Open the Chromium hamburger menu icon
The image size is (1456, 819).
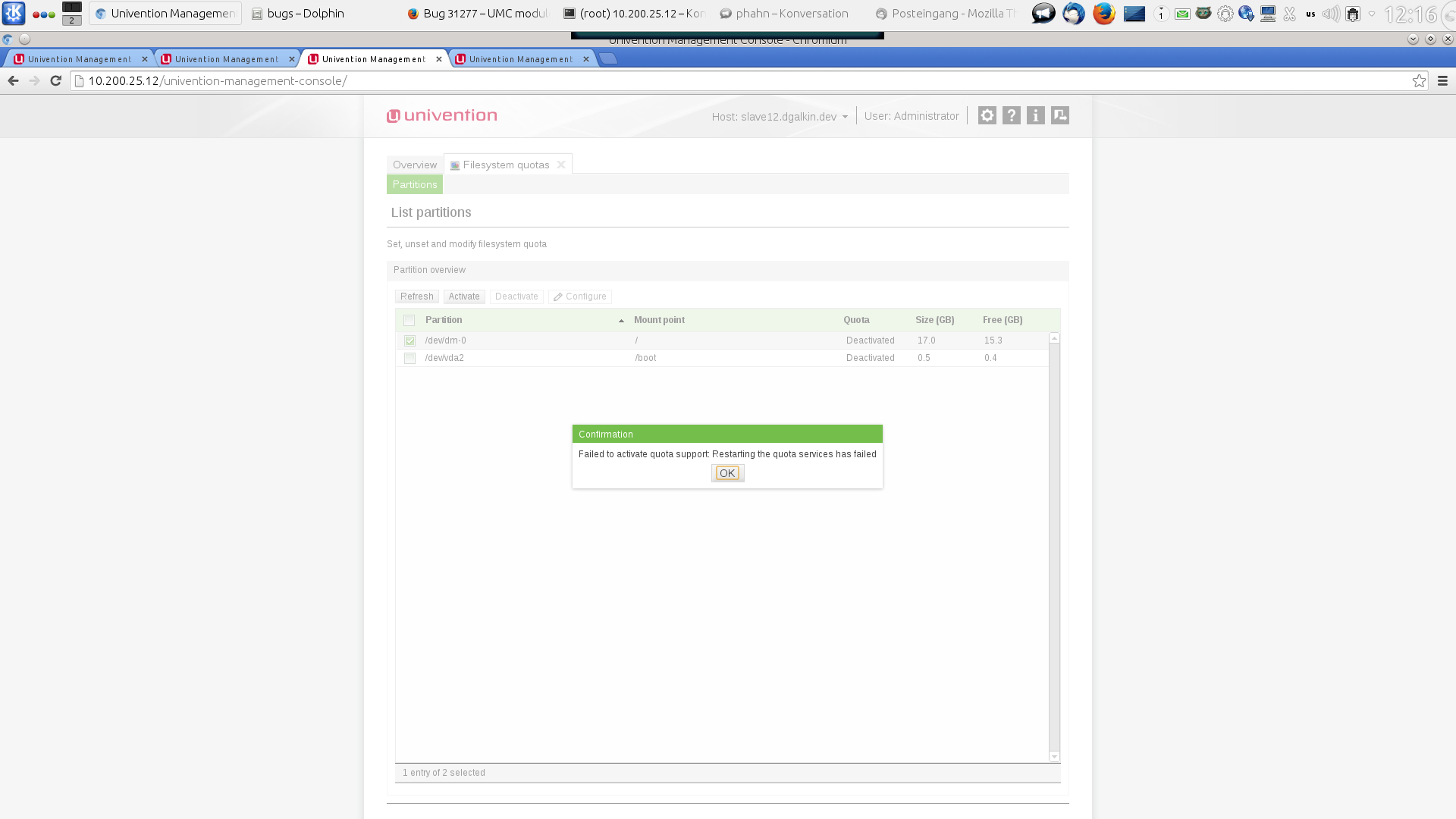pos(1442,80)
